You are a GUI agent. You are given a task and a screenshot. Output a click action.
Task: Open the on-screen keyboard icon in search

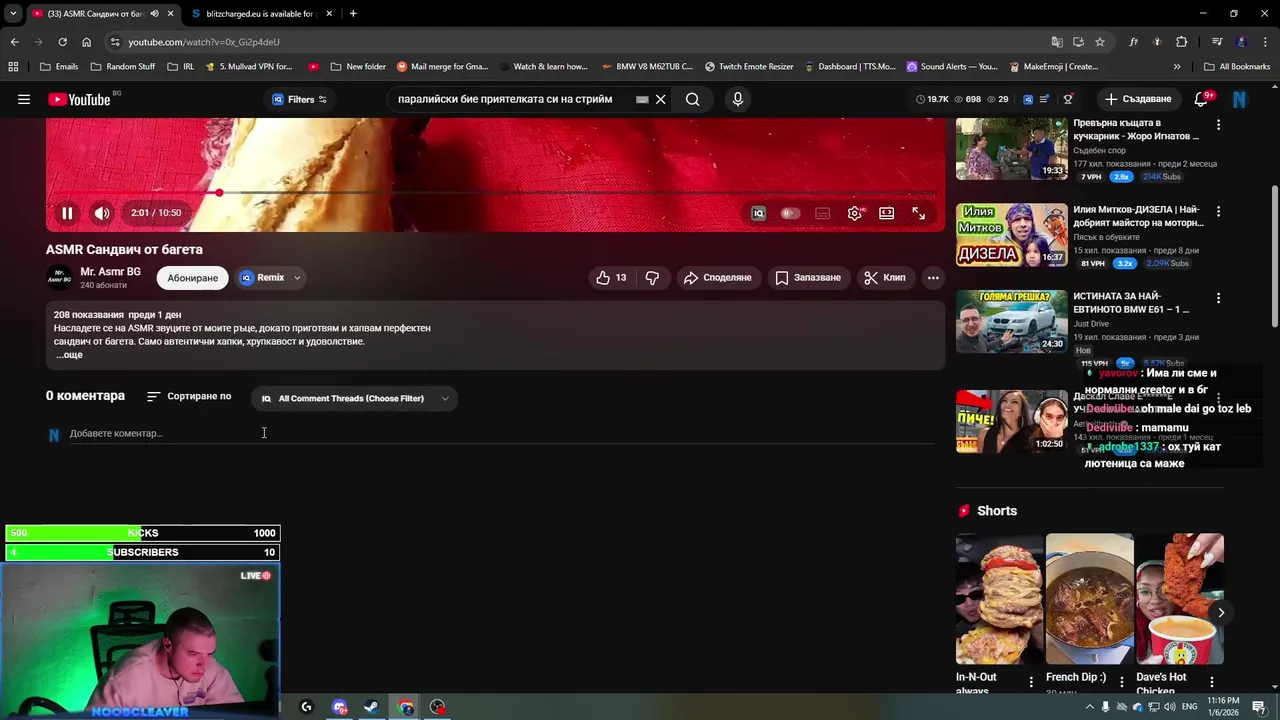click(x=642, y=99)
